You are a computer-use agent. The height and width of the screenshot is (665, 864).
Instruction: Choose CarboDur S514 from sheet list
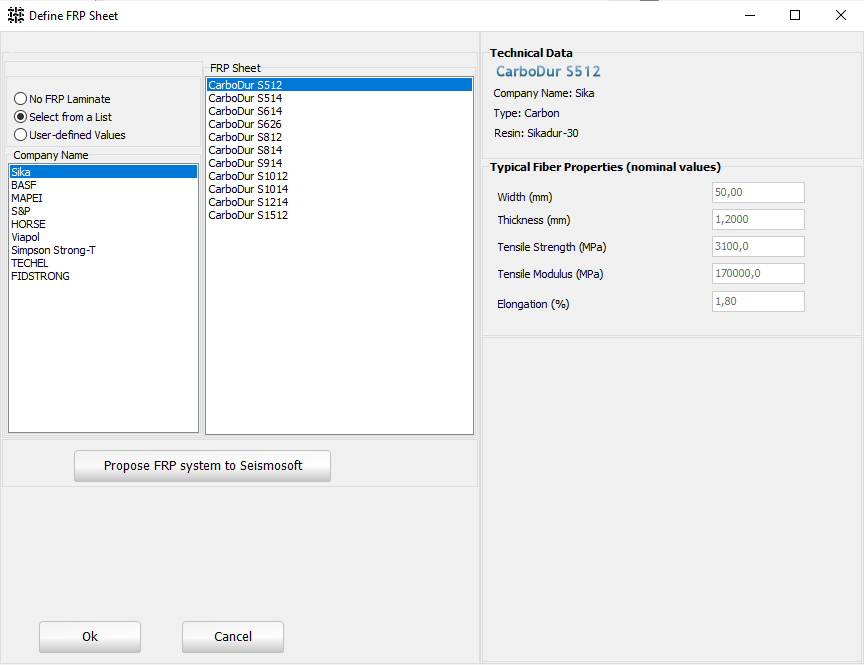pyautogui.click(x=339, y=98)
